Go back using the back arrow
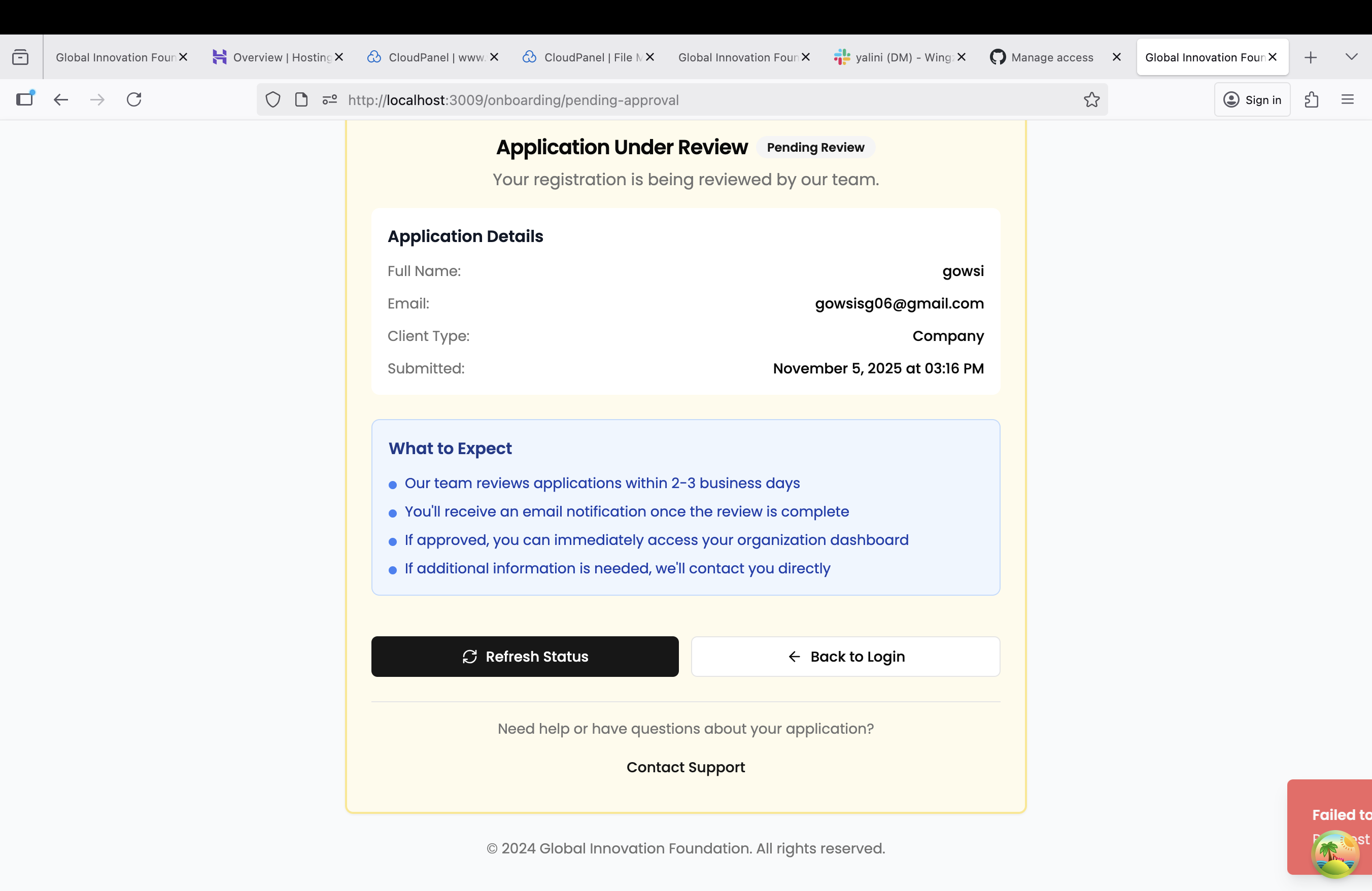This screenshot has height=891, width=1372. [61, 99]
